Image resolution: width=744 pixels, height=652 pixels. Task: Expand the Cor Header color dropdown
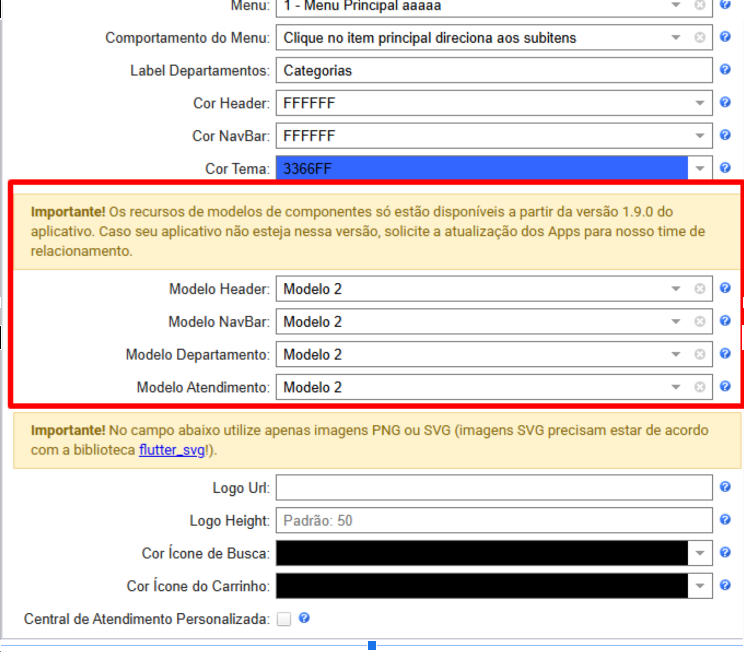pyautogui.click(x=700, y=103)
